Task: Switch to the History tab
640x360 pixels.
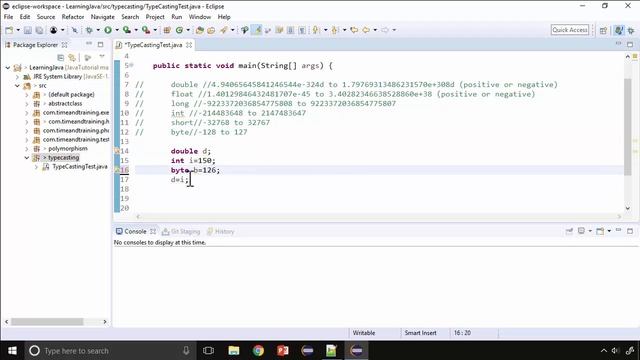Action: point(220,231)
